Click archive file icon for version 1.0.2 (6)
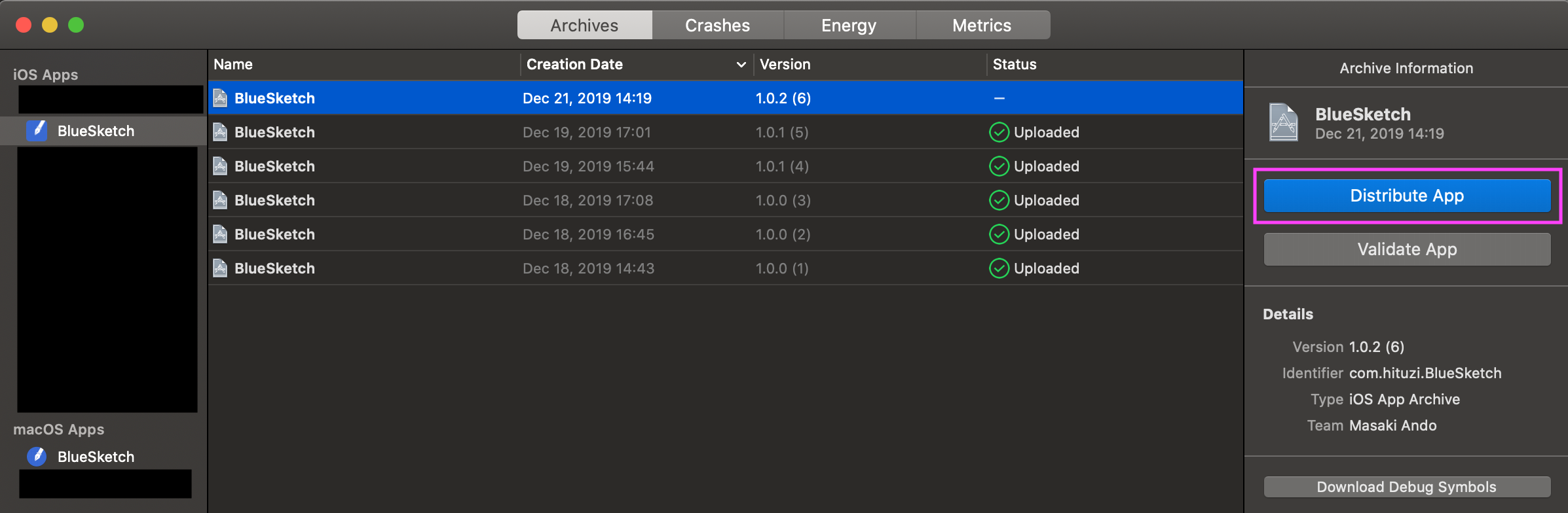This screenshot has height=513, width=1568. click(221, 98)
